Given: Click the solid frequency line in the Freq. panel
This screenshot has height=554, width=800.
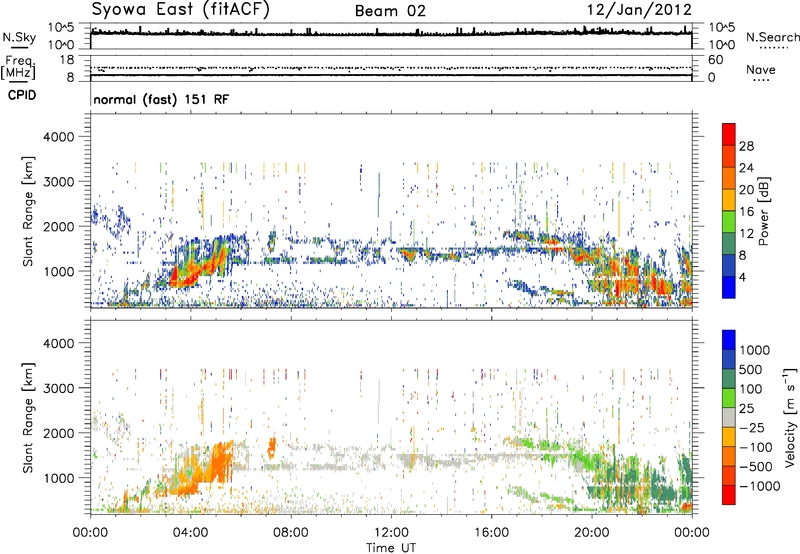Looking at the screenshot, I should [x=391, y=75].
